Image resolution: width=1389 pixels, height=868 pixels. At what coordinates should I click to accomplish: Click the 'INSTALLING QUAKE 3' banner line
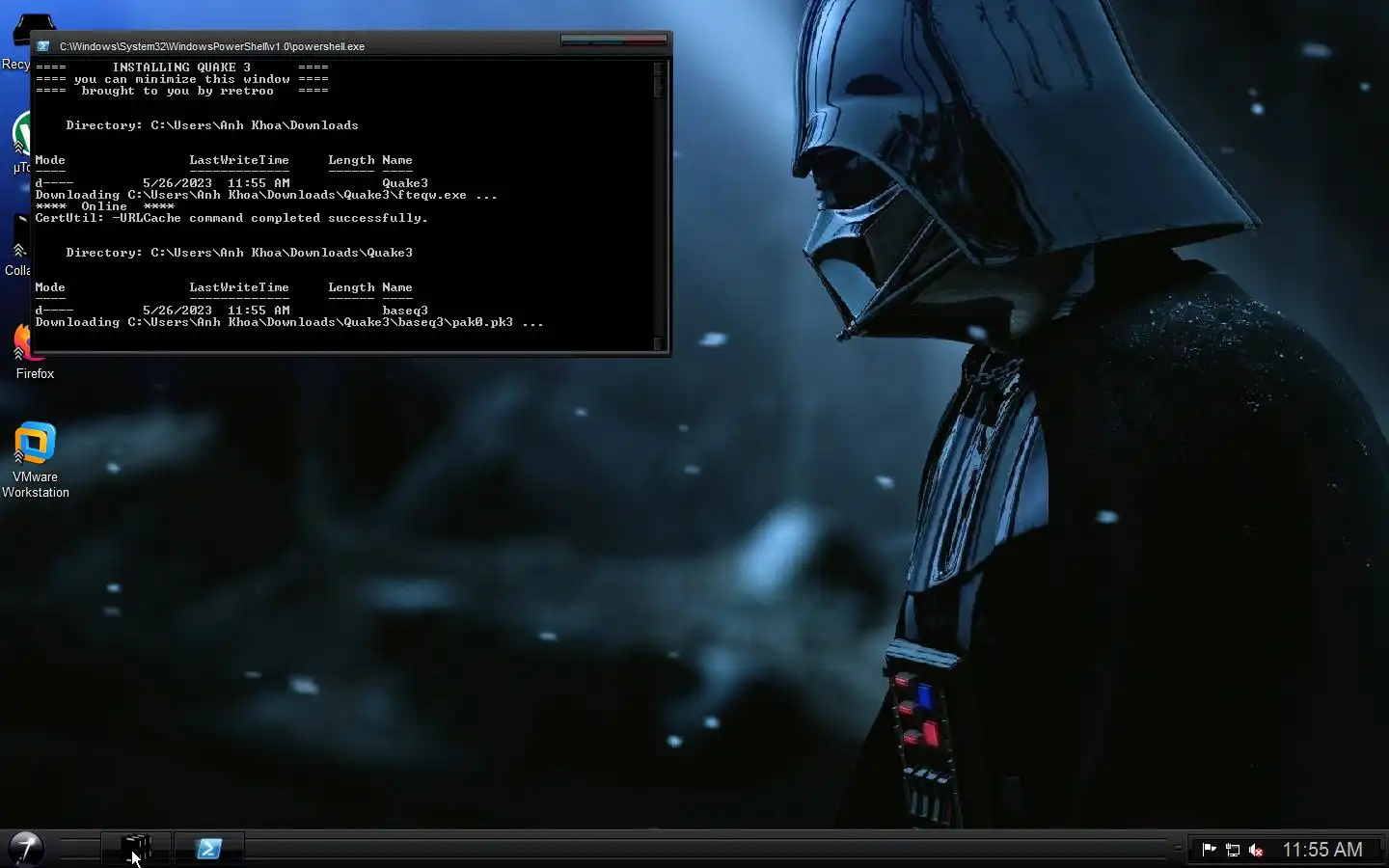[181, 68]
